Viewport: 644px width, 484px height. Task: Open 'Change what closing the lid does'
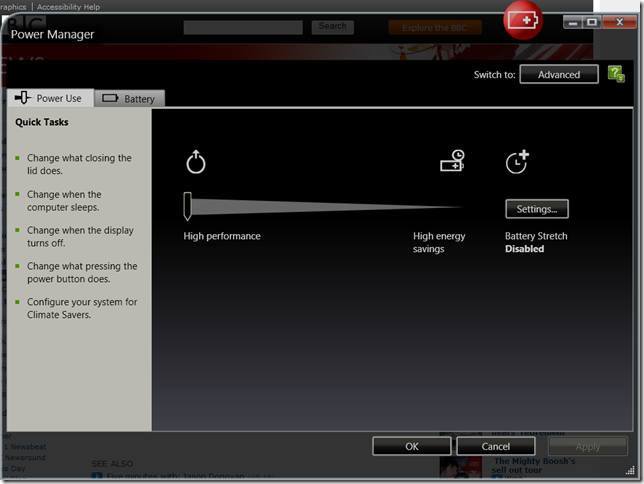pos(79,164)
